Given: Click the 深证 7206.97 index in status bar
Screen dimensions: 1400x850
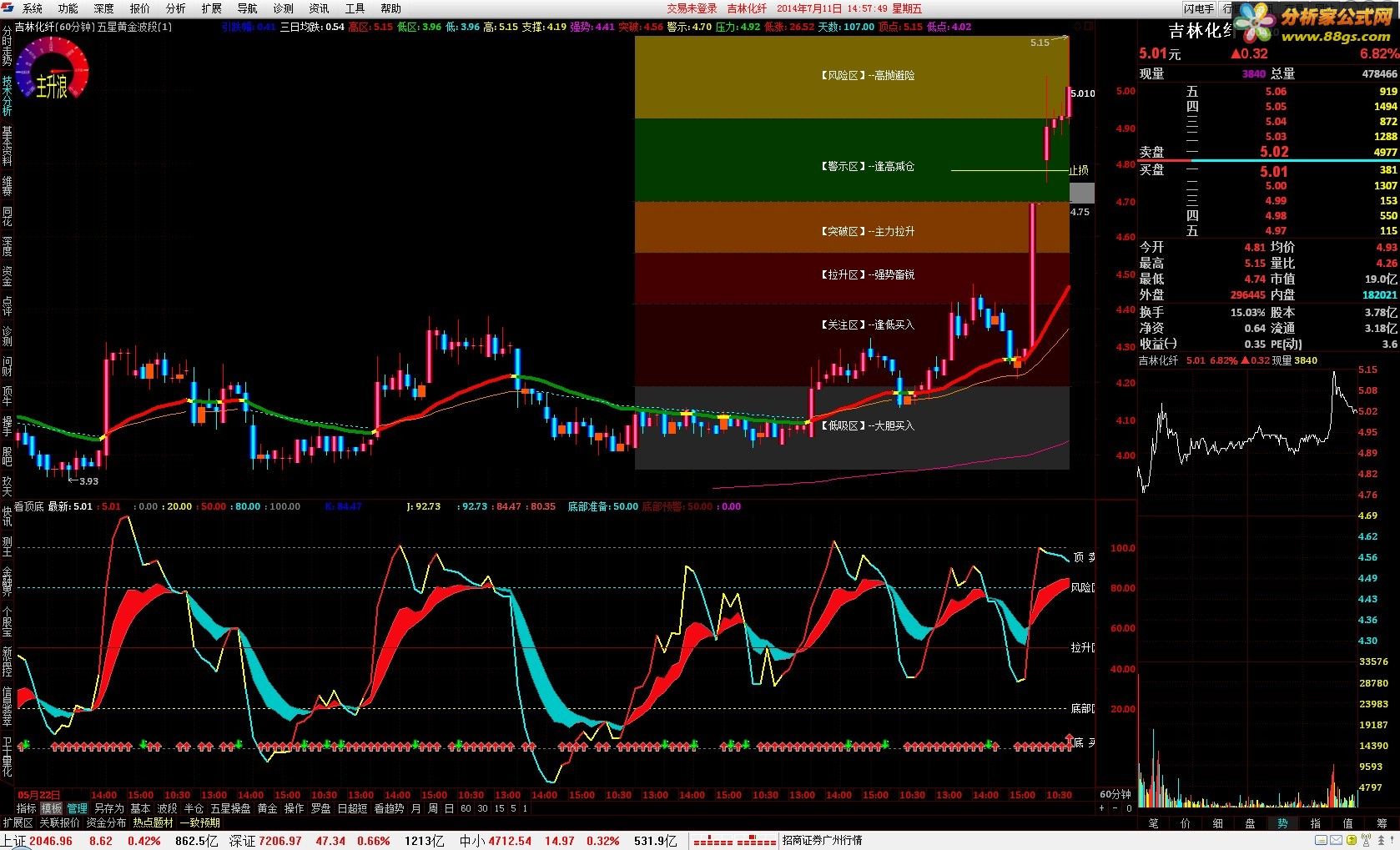Looking at the screenshot, I should click(265, 841).
